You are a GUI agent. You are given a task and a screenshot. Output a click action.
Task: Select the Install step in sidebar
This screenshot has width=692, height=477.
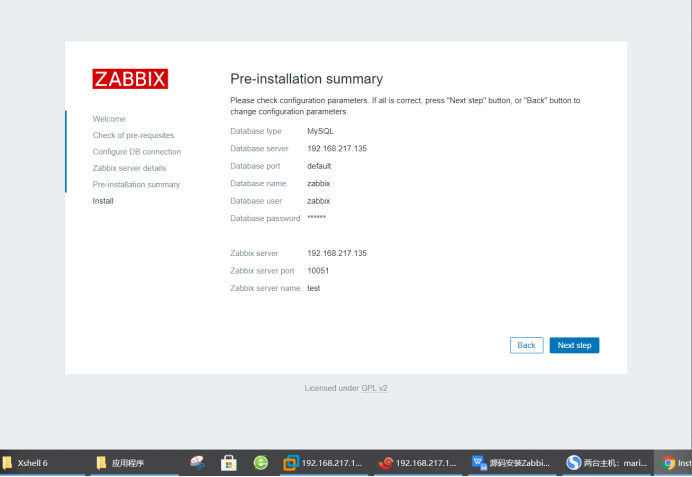coord(103,201)
